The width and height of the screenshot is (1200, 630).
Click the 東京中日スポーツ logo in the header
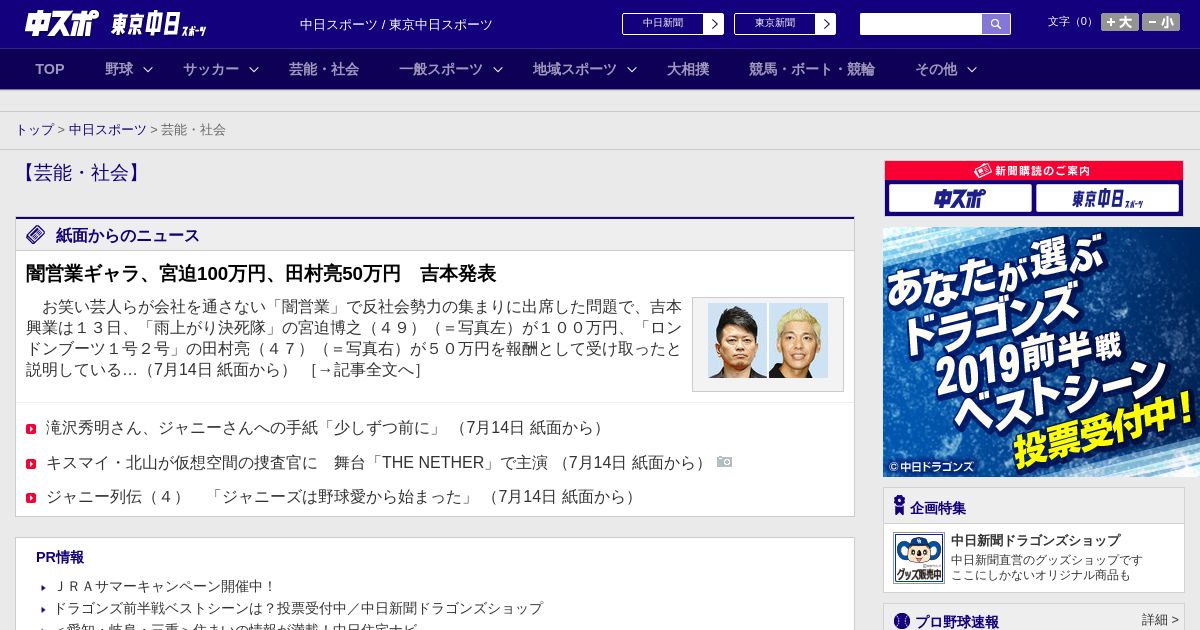tap(159, 24)
